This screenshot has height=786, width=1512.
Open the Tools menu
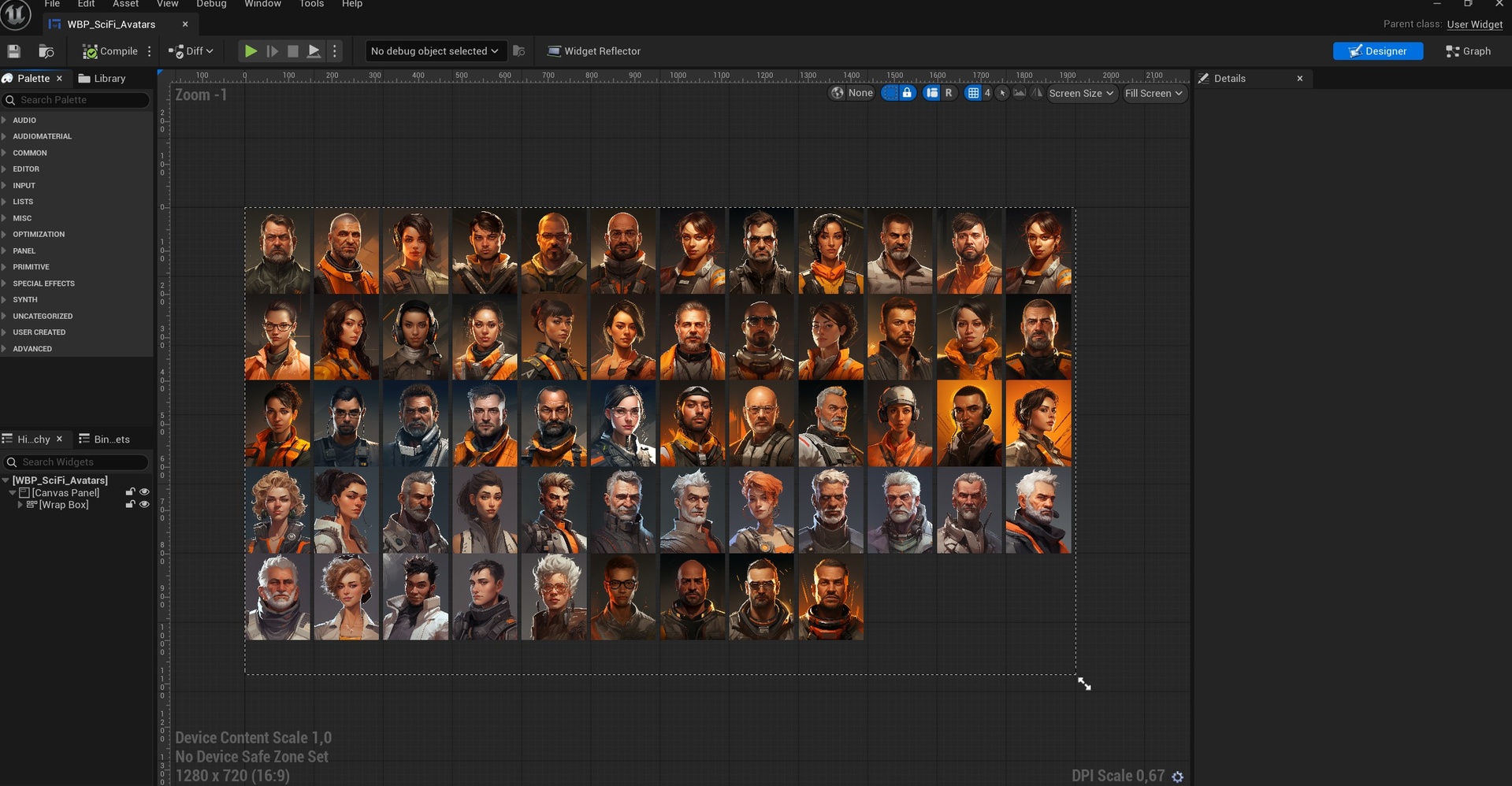311,4
